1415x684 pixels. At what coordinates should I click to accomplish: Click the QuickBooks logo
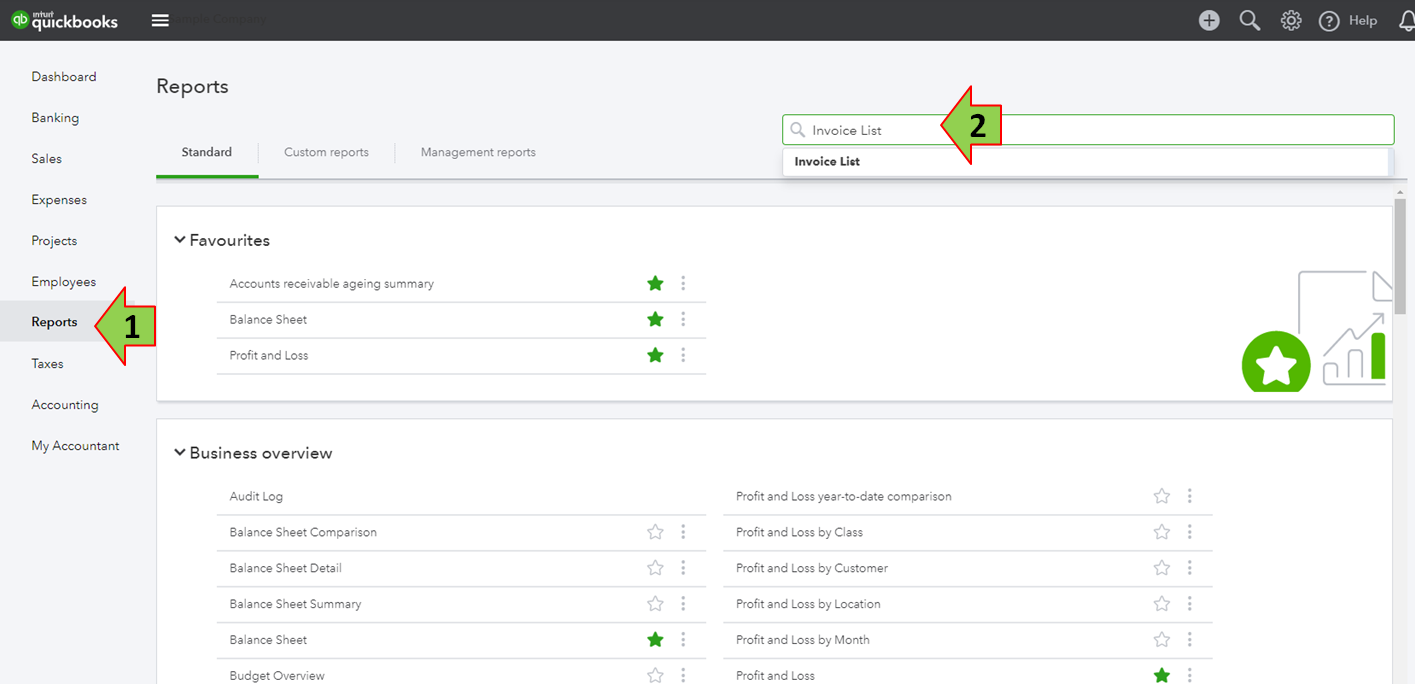point(64,19)
